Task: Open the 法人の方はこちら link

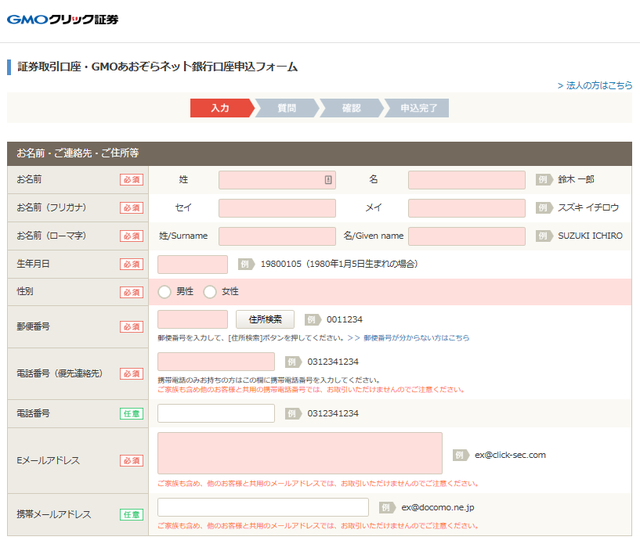Action: (595, 85)
